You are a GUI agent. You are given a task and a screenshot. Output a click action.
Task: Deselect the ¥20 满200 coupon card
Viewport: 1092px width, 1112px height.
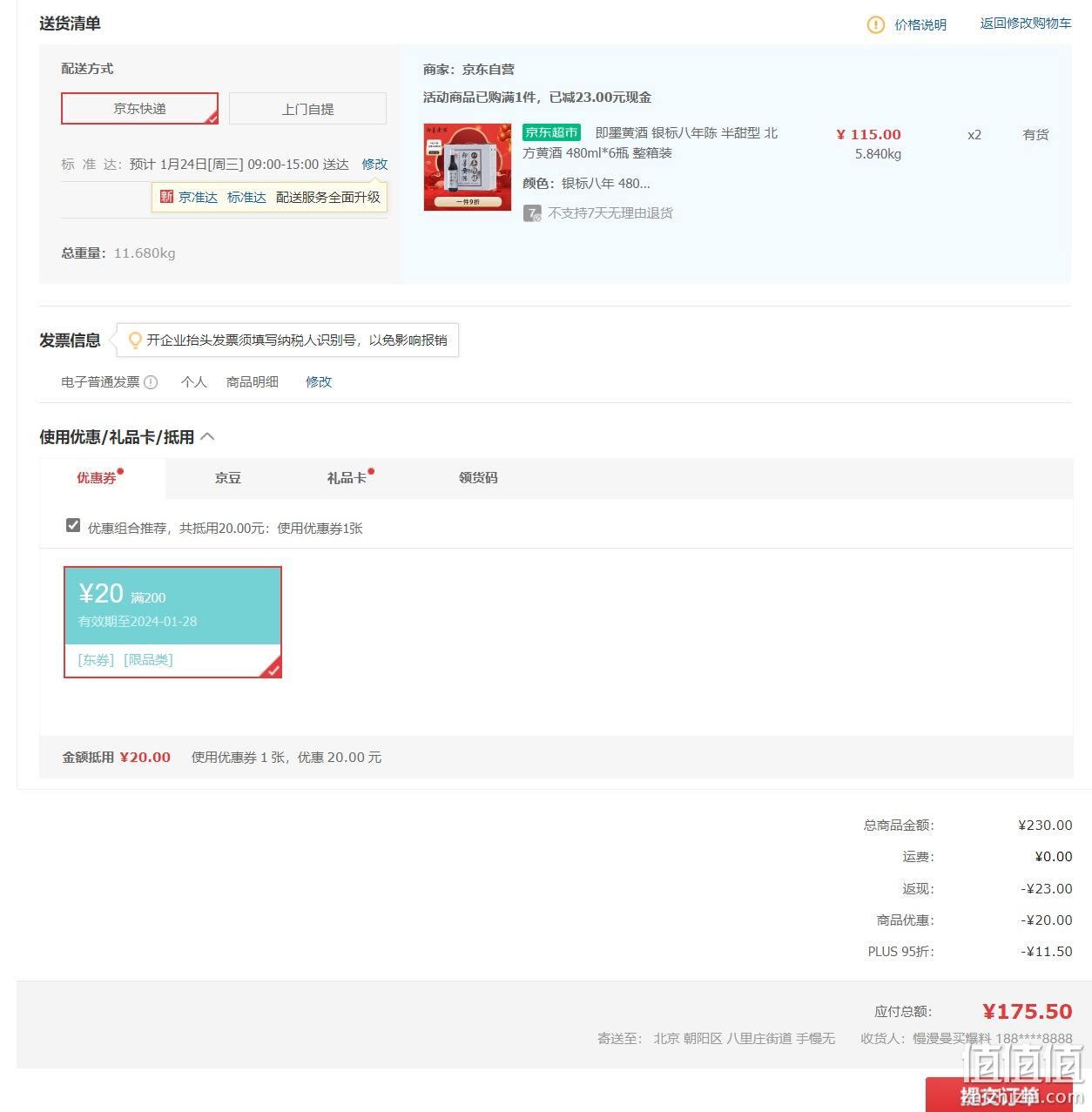[x=172, y=622]
